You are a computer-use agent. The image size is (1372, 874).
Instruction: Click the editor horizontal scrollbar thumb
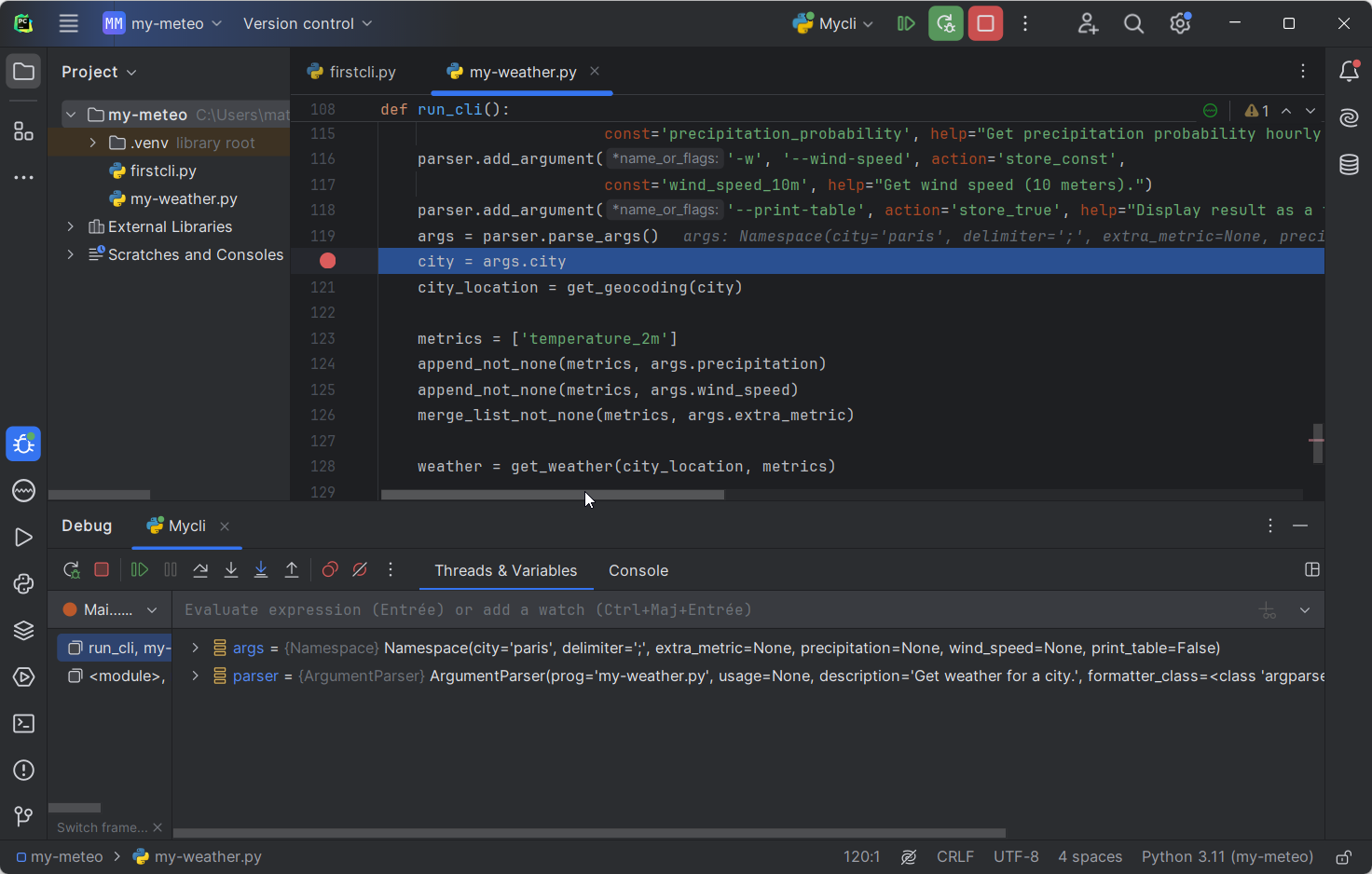[x=552, y=495]
